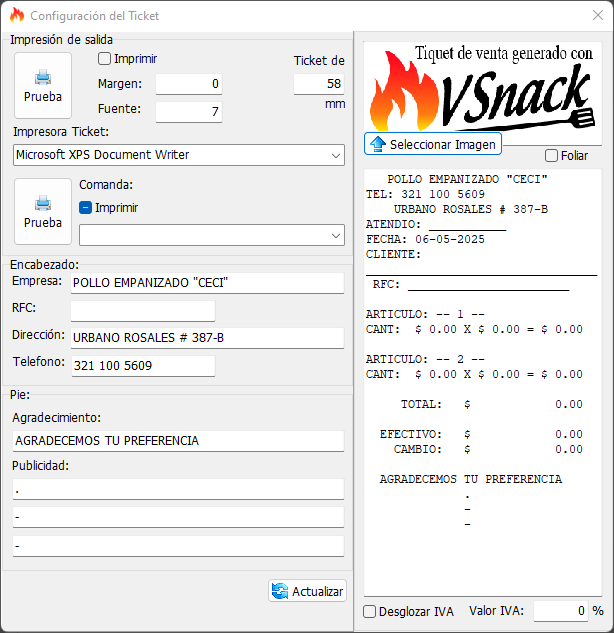Click the VSnack flame icon in title bar
The image size is (614, 633).
tap(17, 15)
